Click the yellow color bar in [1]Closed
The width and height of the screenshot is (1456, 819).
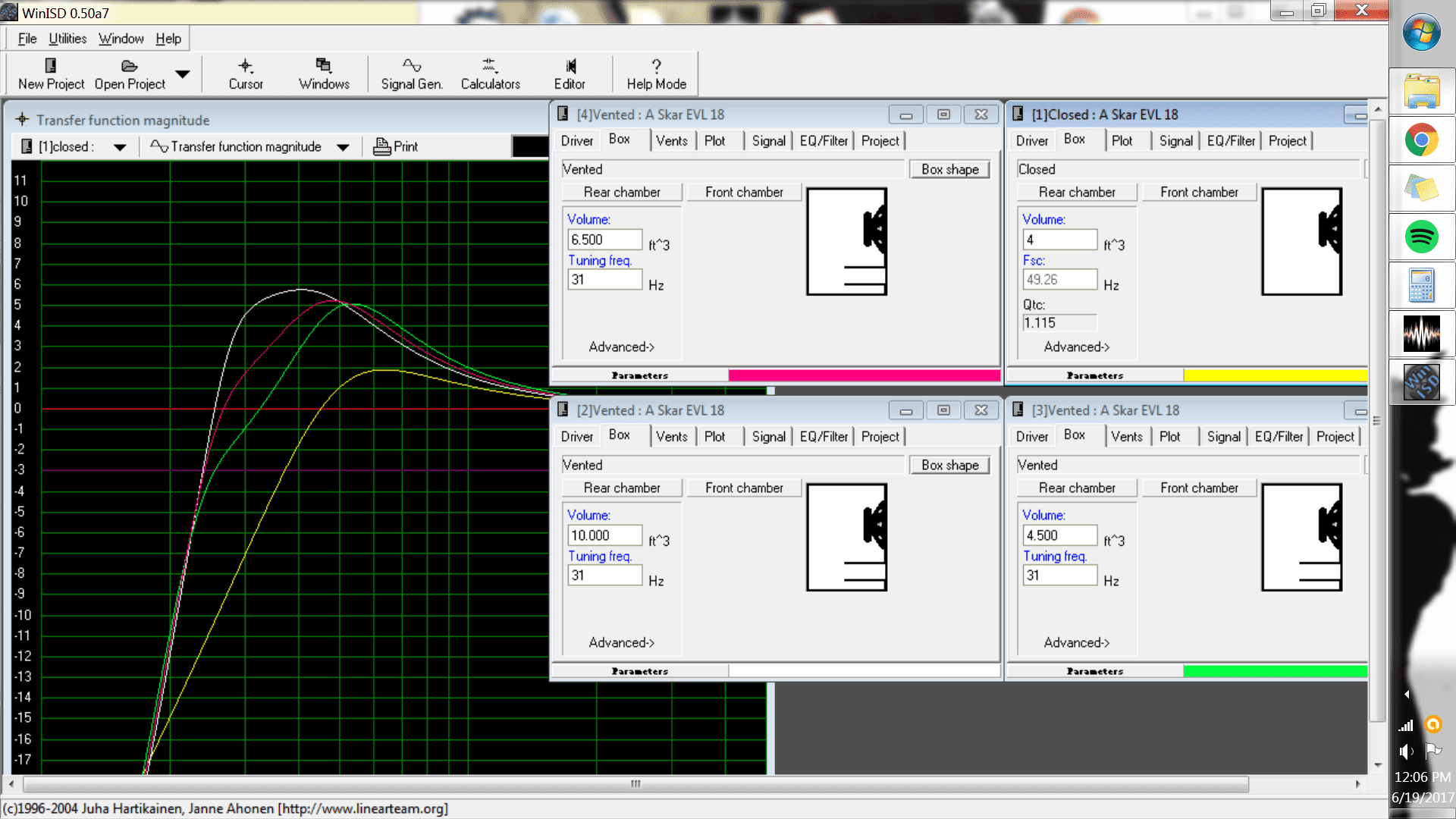pos(1276,375)
